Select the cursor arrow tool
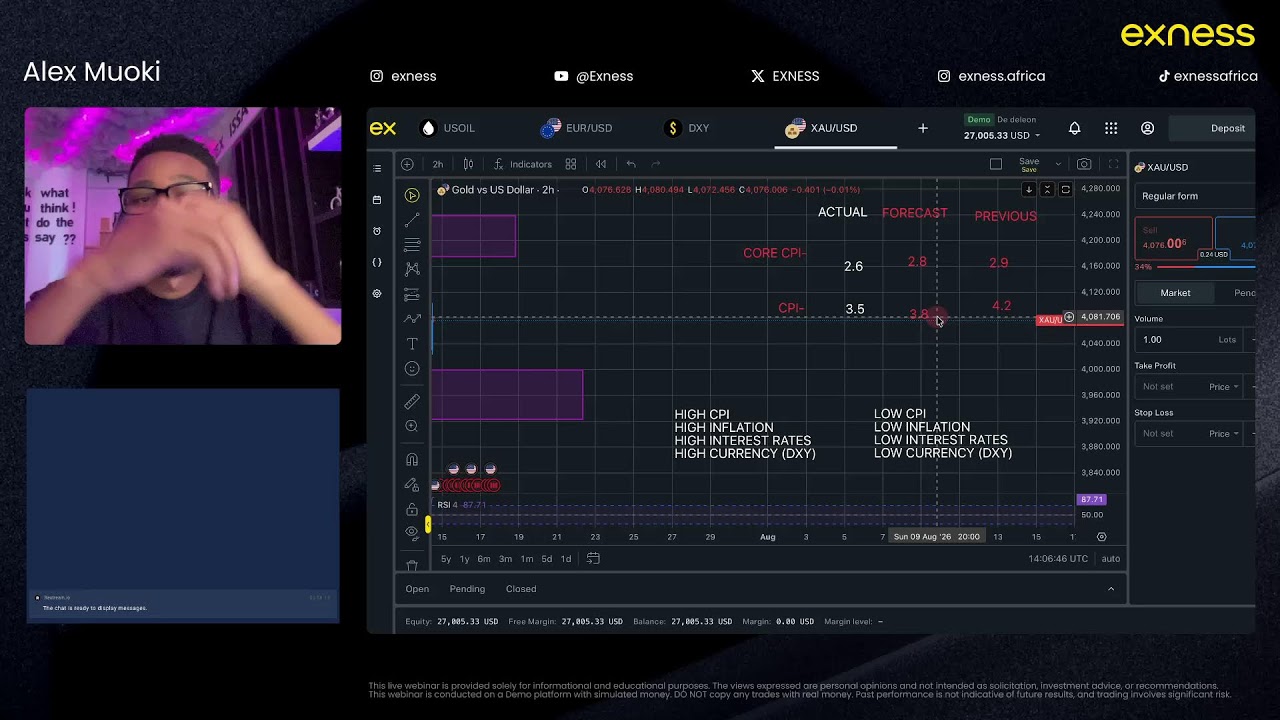Viewport: 1280px width, 720px height. tap(412, 195)
